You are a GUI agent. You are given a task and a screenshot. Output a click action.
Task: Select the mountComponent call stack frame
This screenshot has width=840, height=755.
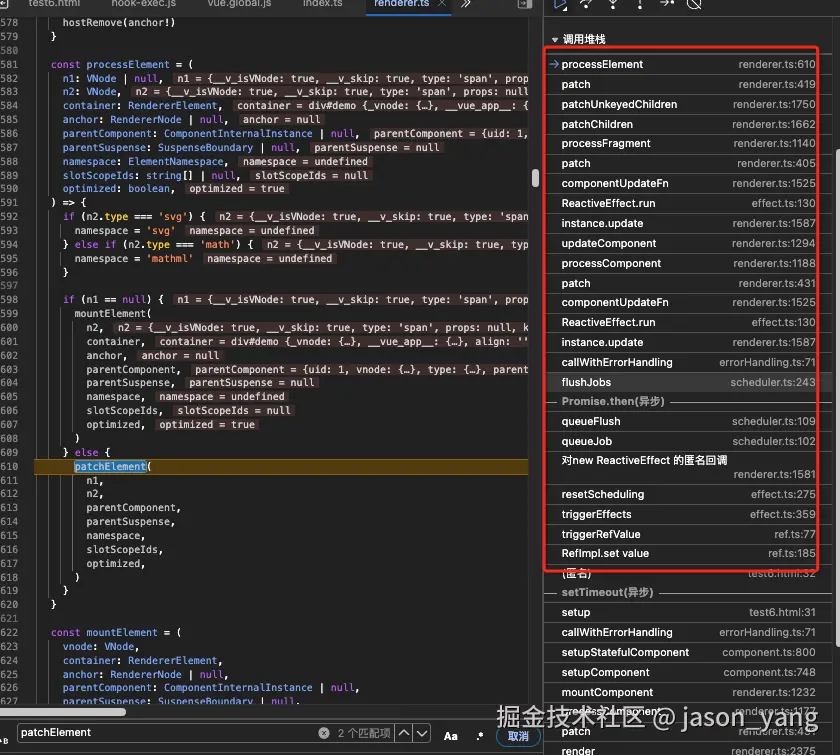[688, 692]
